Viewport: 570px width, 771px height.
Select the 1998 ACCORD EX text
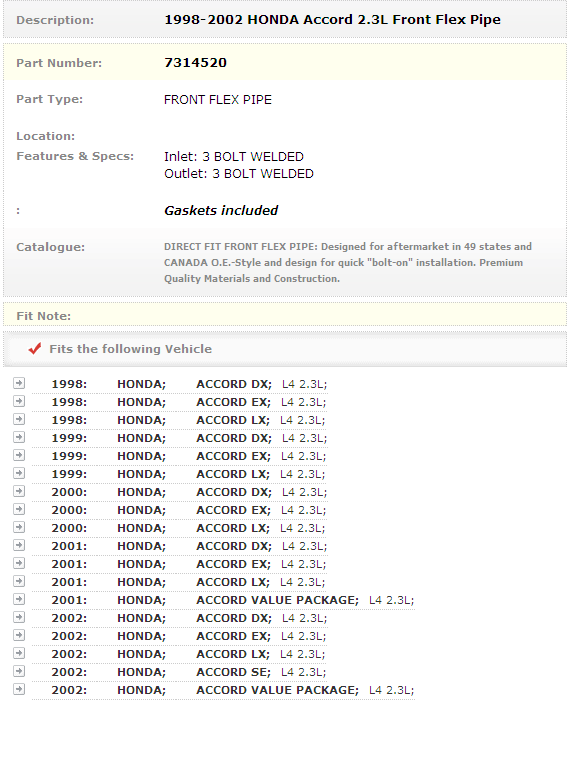point(234,402)
